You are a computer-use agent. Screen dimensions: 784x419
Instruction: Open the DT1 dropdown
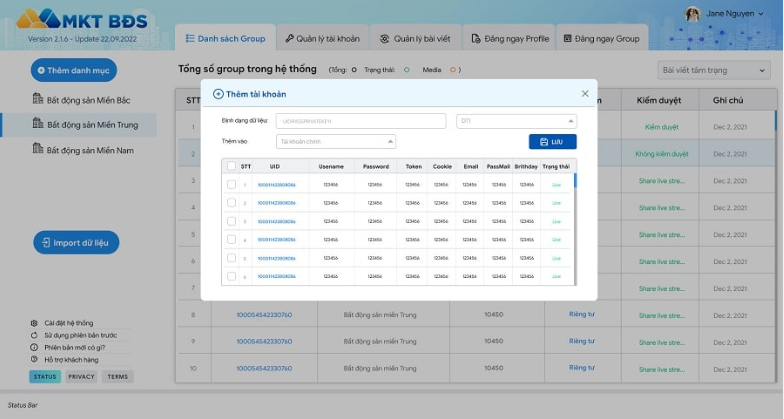(x=516, y=121)
